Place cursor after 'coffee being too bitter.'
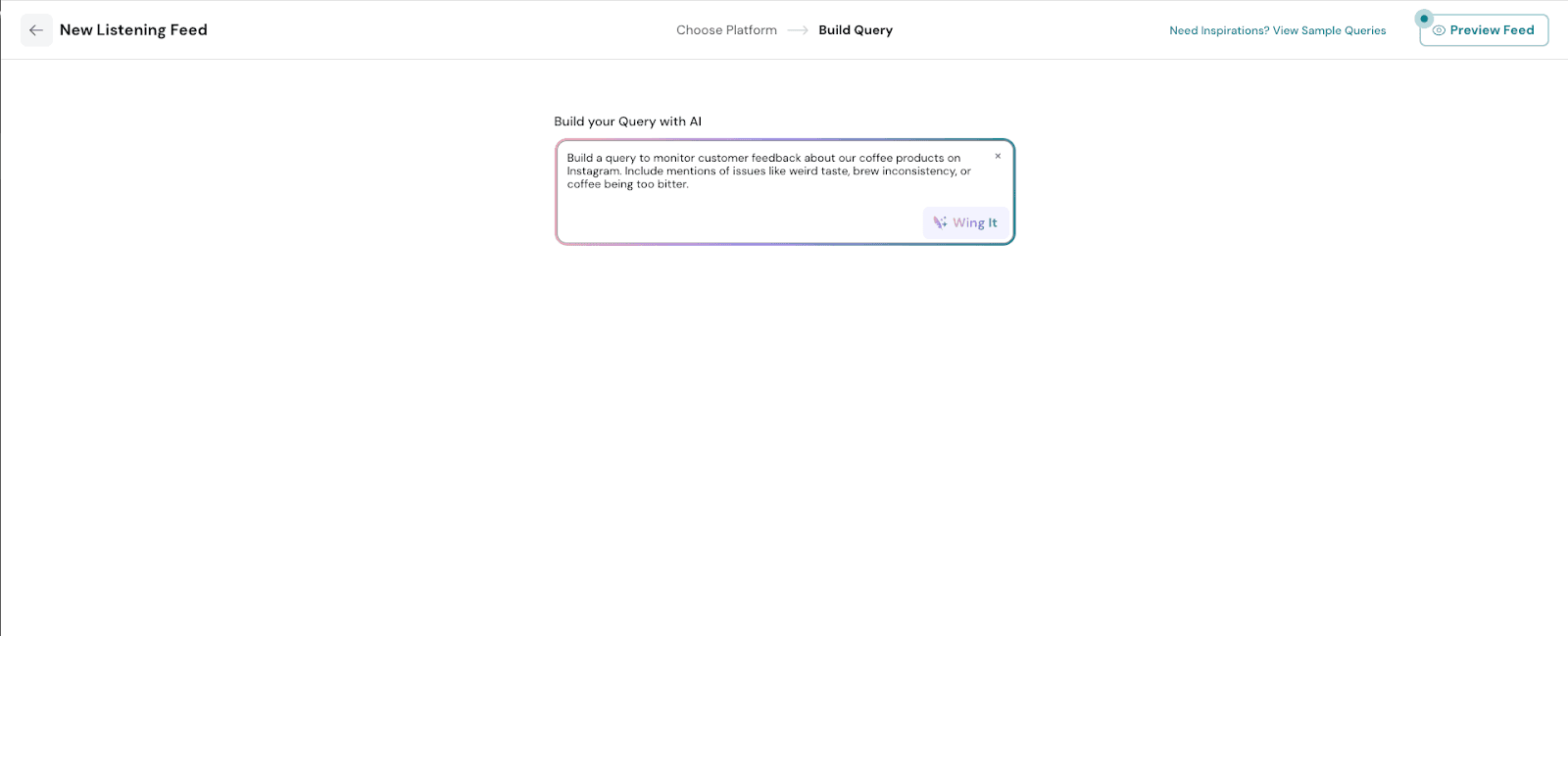1568x783 pixels. click(690, 184)
